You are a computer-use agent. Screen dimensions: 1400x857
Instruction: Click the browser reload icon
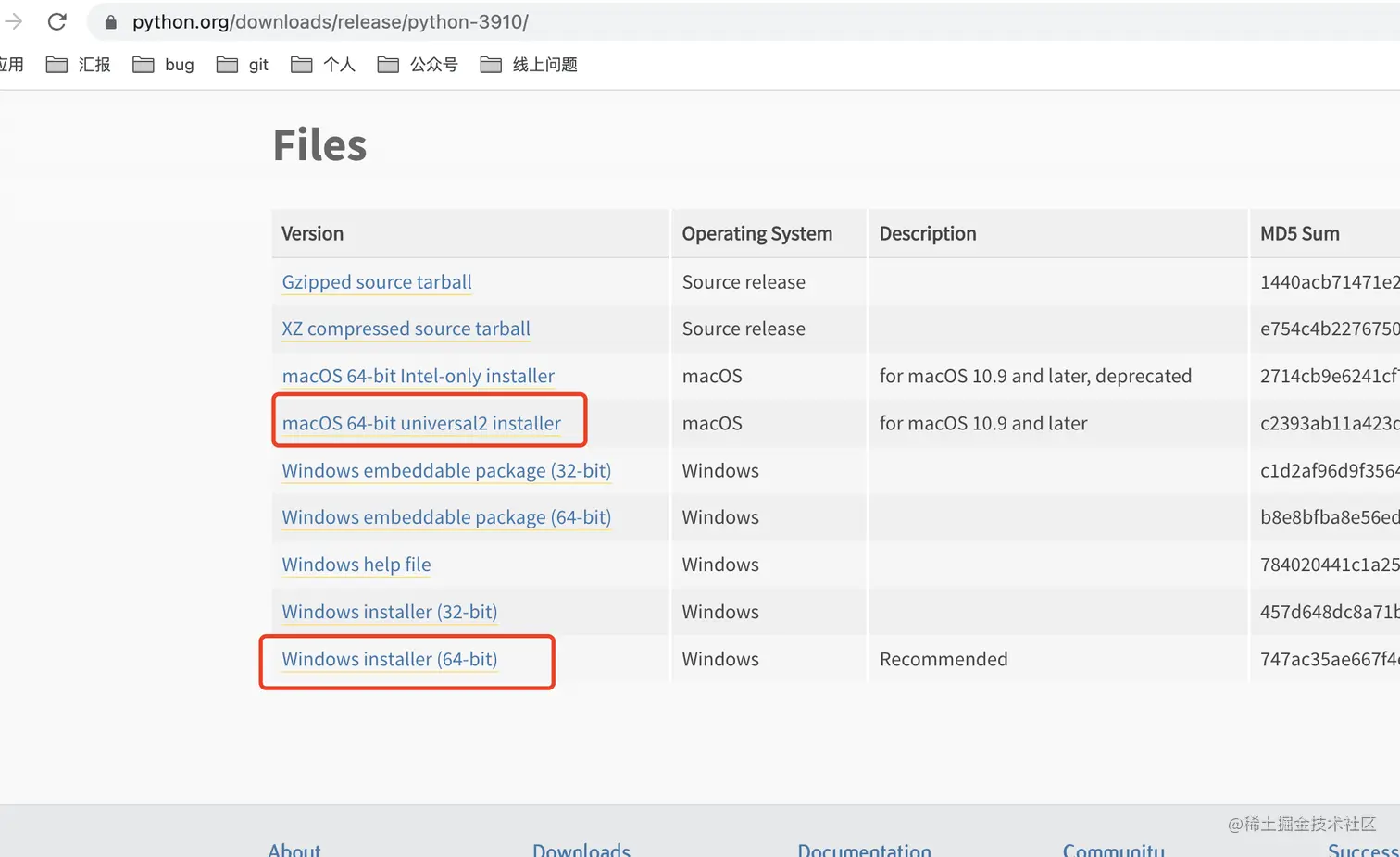point(57,21)
